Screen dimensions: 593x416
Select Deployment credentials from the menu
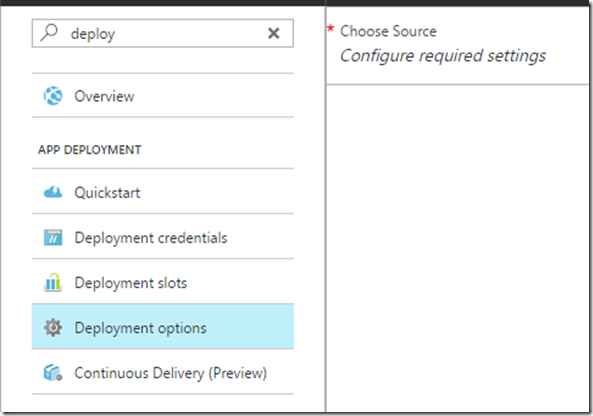click(x=163, y=237)
